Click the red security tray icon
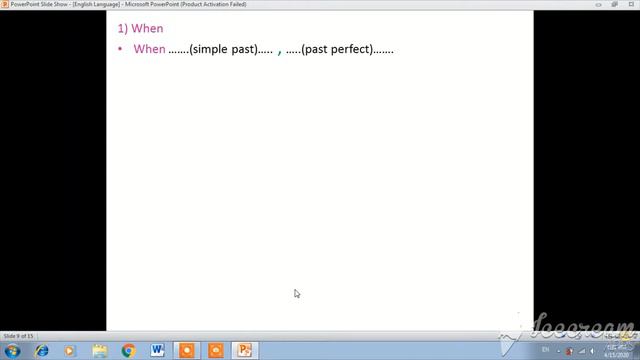The height and width of the screenshot is (360, 640). click(x=569, y=351)
